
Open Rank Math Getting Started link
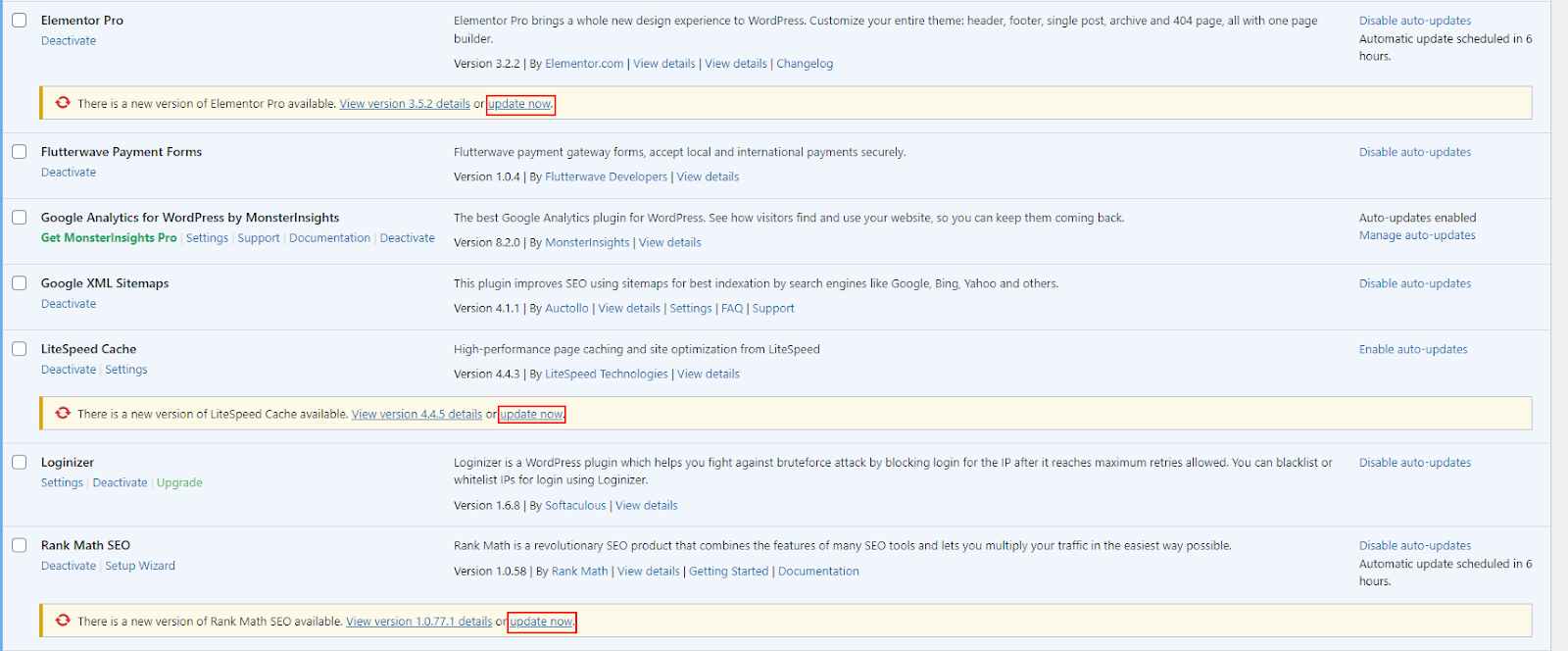click(x=729, y=572)
